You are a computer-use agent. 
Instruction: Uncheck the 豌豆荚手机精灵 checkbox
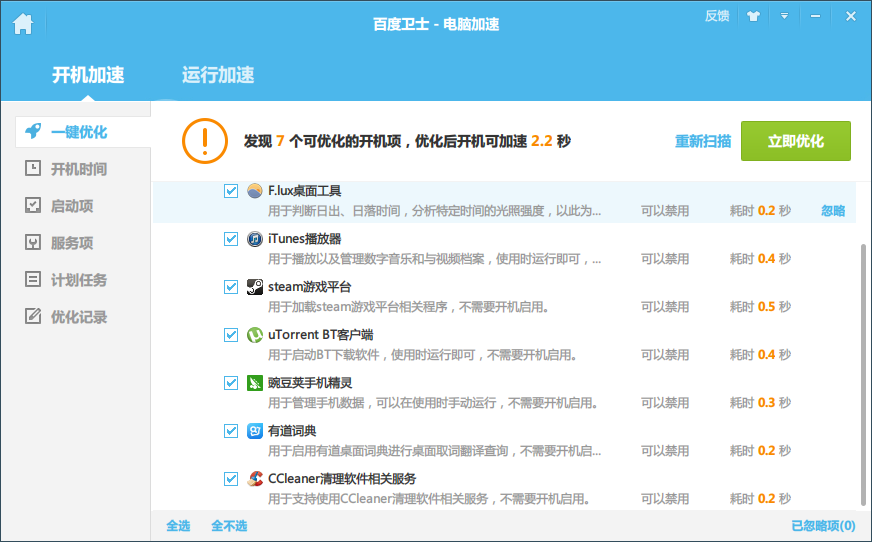tap(231, 383)
